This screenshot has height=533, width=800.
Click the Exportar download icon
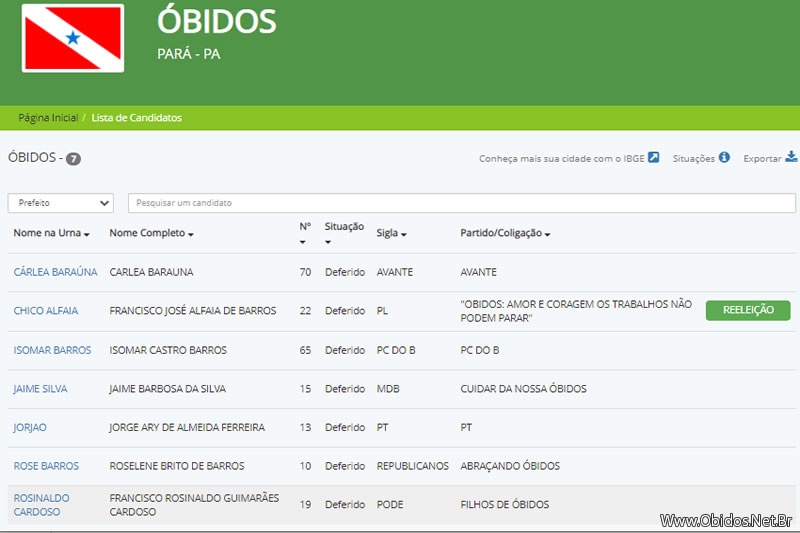[x=791, y=157]
